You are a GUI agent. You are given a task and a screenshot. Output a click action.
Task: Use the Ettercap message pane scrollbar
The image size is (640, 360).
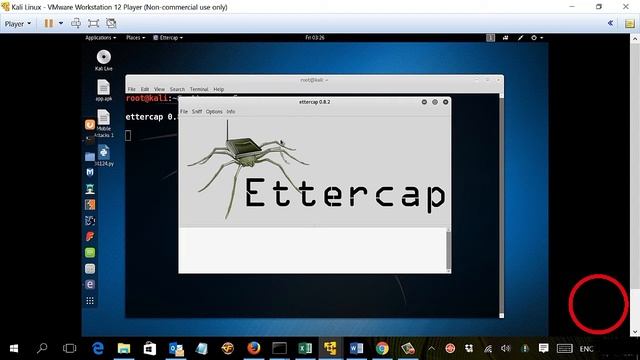449,250
